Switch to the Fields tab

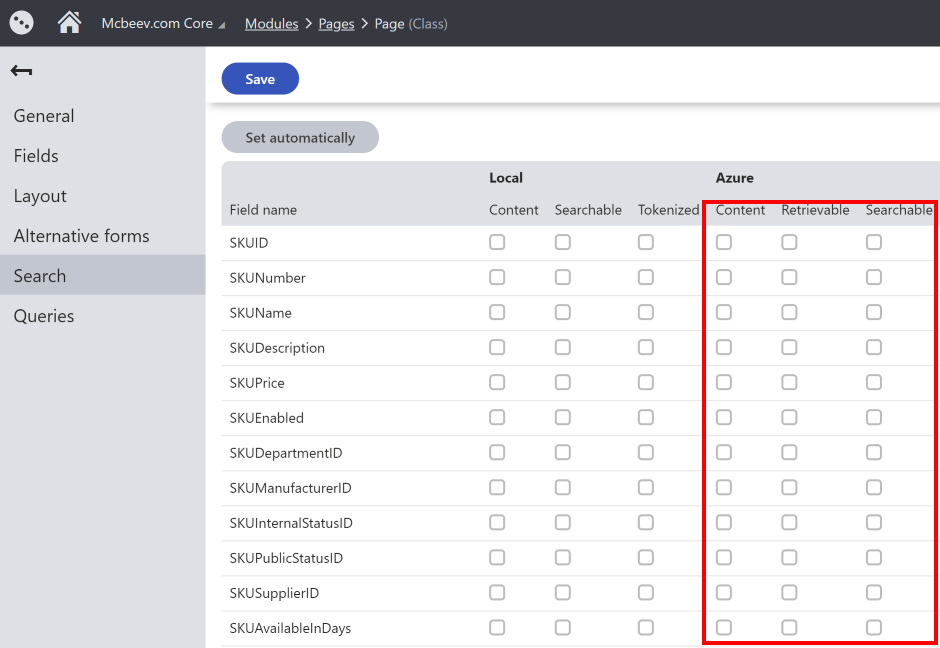[36, 156]
